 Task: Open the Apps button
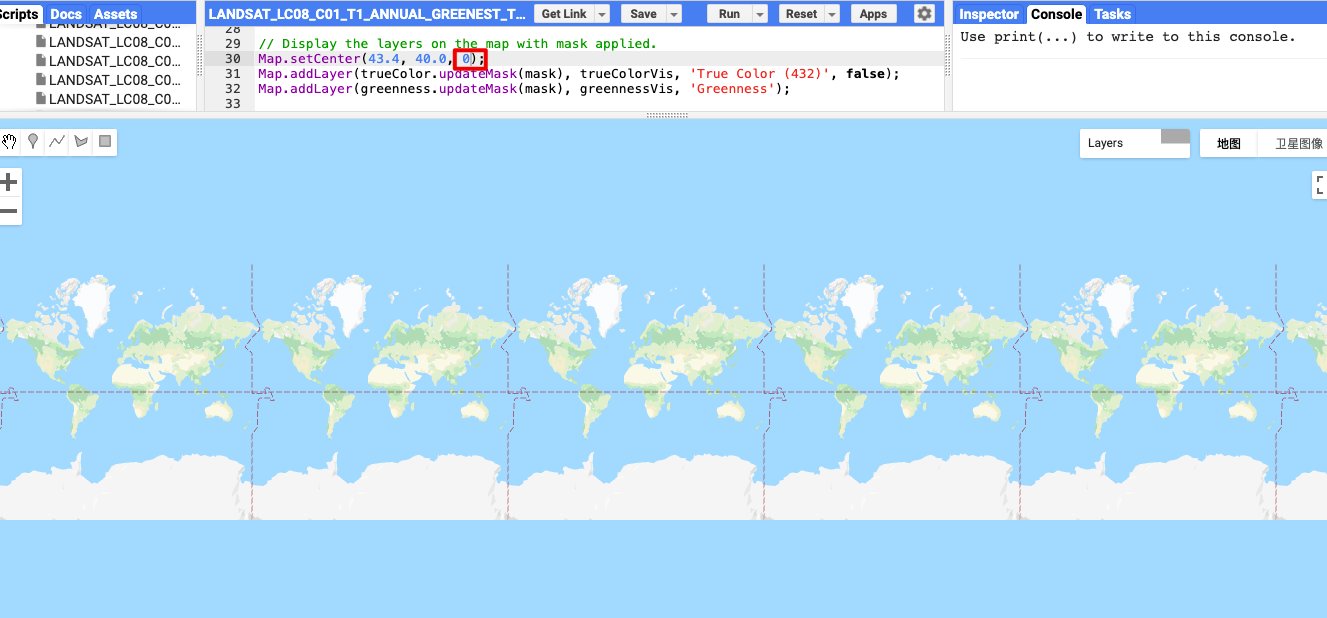[x=873, y=14]
